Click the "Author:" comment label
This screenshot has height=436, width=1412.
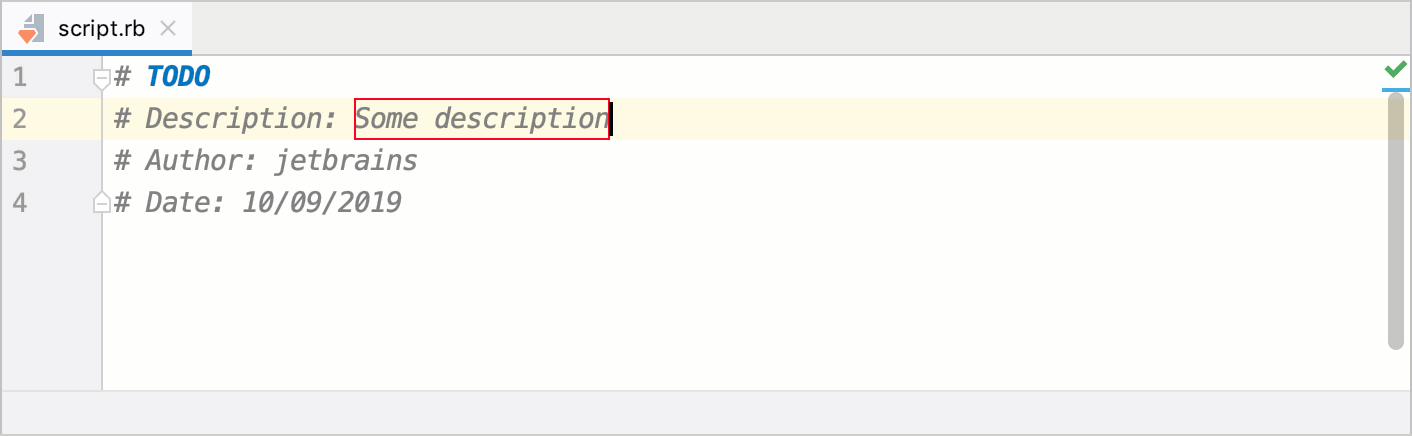[x=204, y=161]
